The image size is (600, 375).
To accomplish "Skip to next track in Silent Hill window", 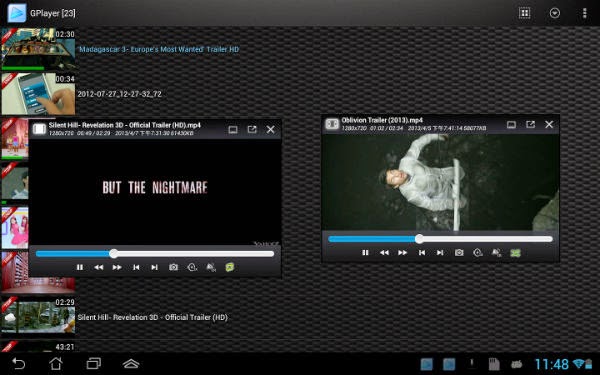I will (154, 267).
